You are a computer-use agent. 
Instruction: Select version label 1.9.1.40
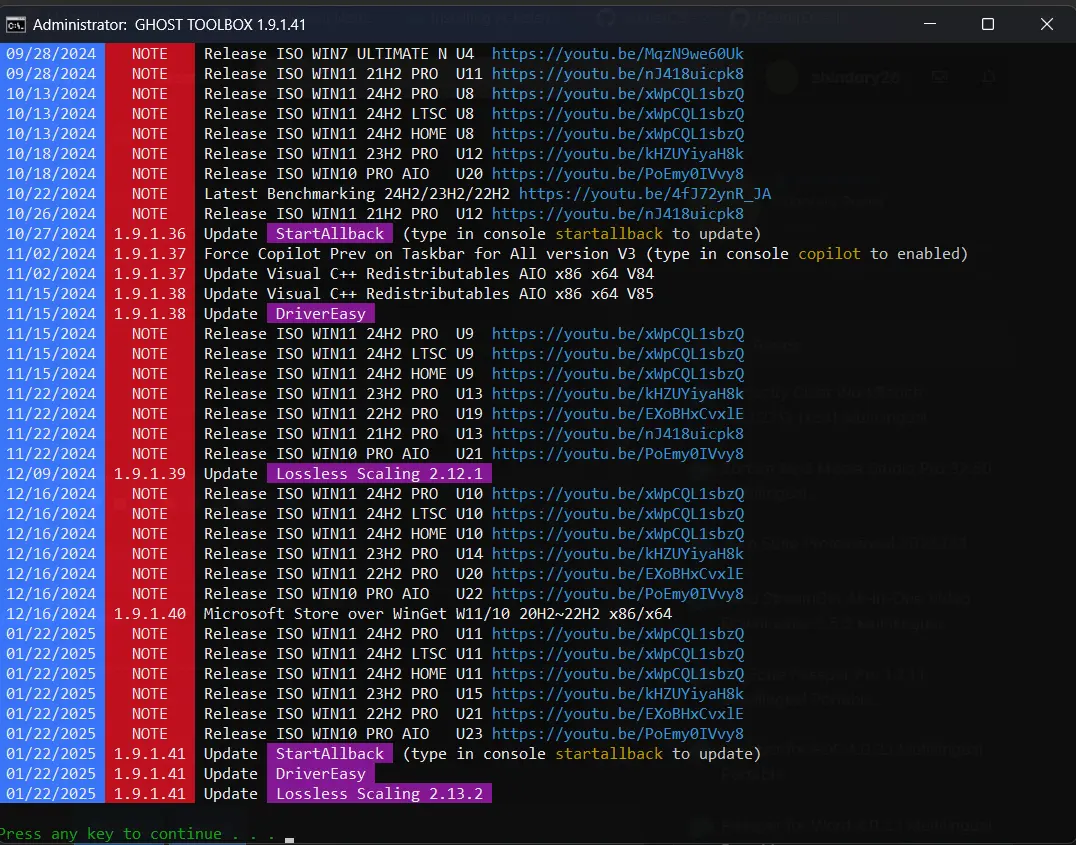[150, 614]
